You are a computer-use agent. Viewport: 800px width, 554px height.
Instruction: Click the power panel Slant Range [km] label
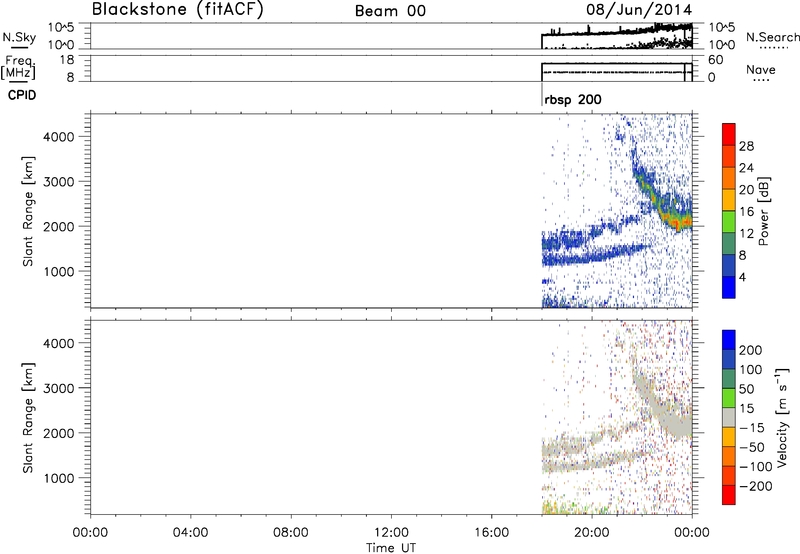click(x=28, y=211)
